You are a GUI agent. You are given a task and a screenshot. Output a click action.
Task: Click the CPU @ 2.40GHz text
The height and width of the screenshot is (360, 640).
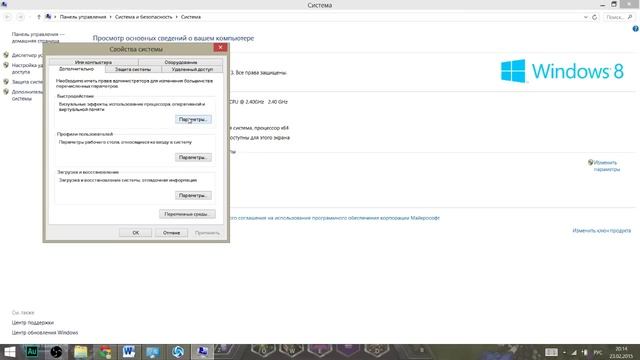[x=258, y=102]
